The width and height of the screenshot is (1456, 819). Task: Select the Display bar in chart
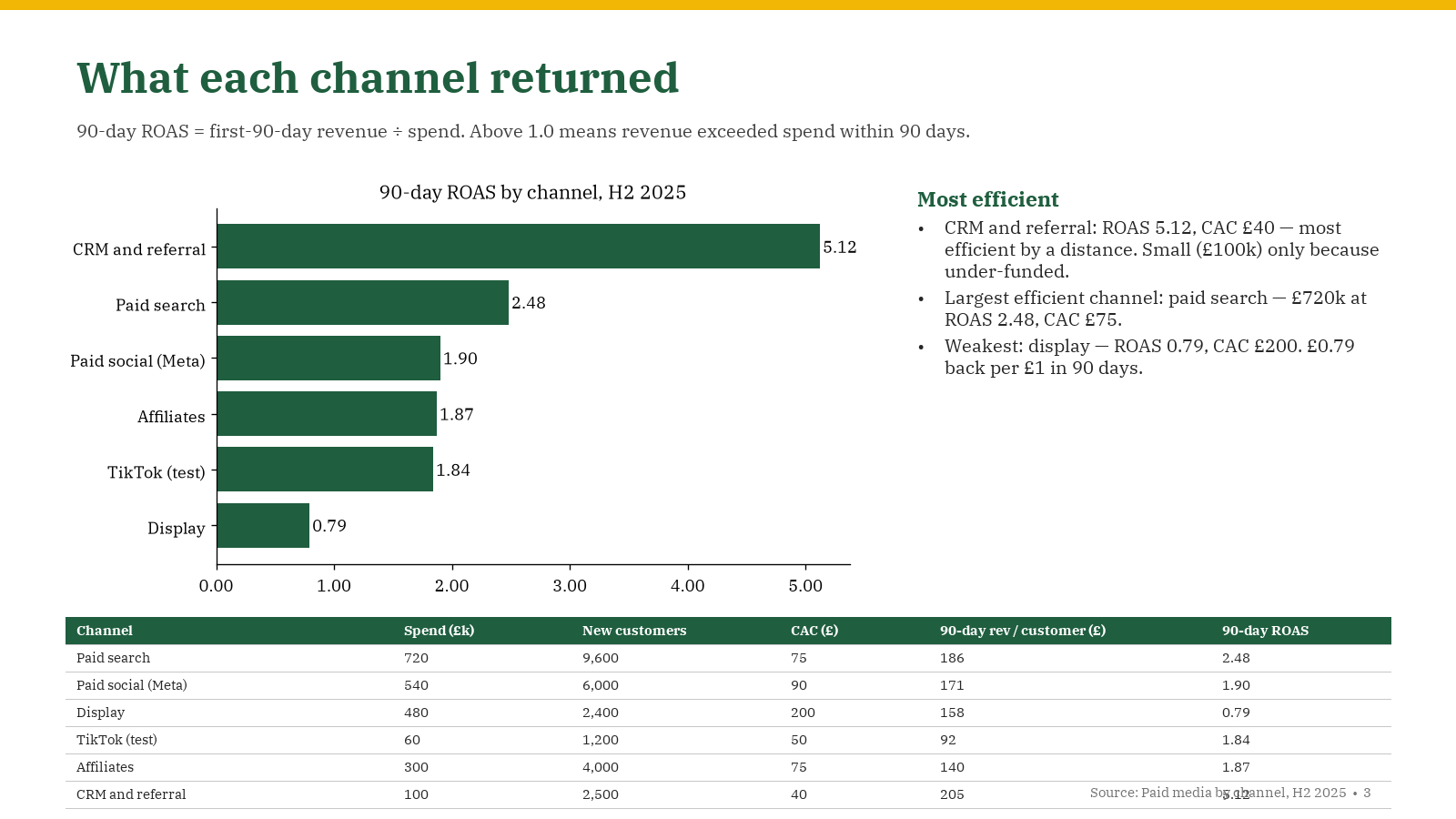[263, 525]
